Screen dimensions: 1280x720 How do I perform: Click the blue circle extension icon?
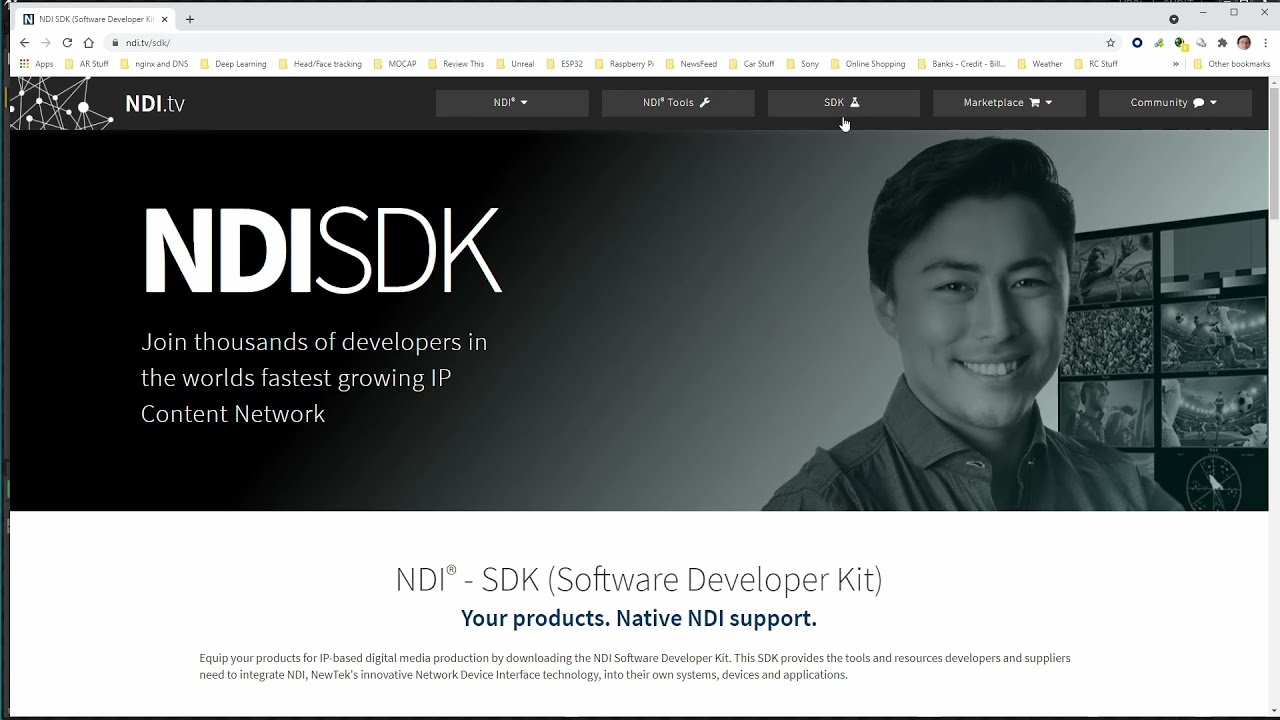point(1137,43)
